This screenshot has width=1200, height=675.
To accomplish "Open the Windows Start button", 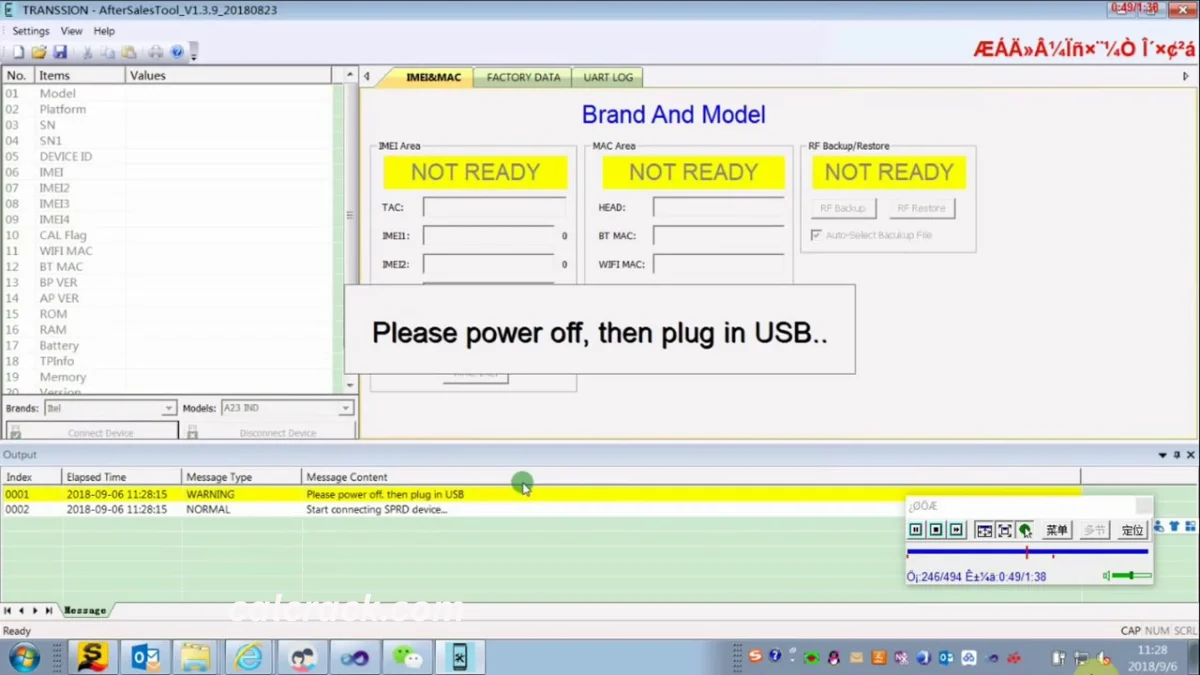I will coord(24,657).
